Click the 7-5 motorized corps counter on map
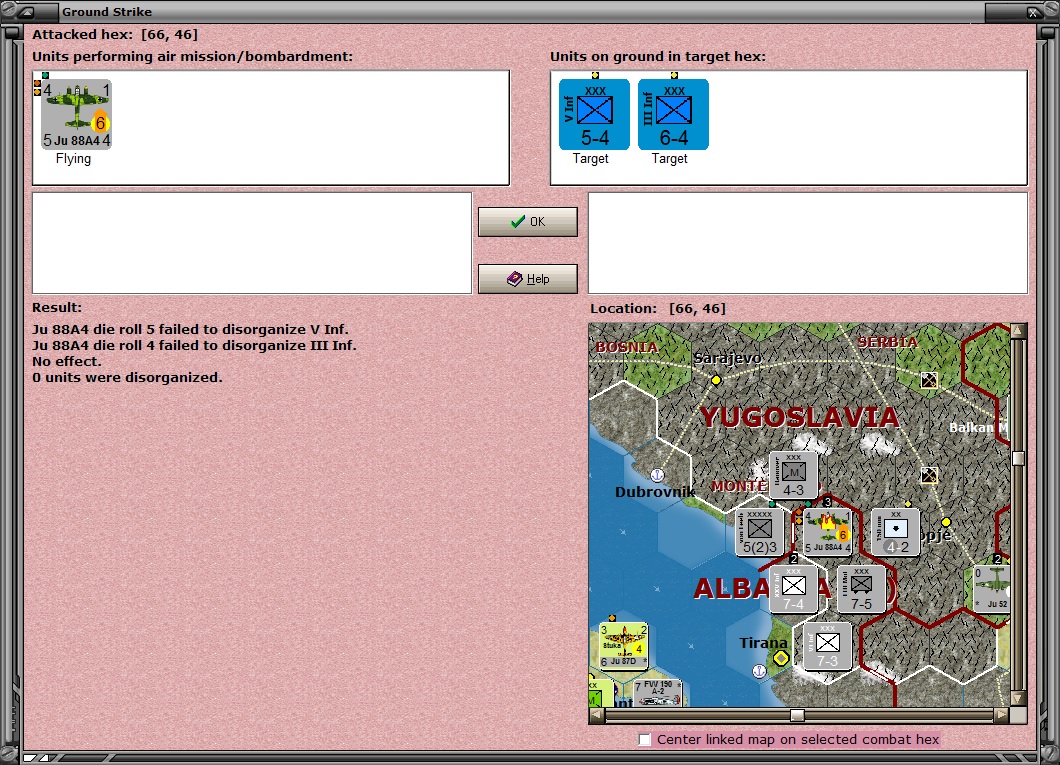The height and width of the screenshot is (765, 1060). [861, 589]
